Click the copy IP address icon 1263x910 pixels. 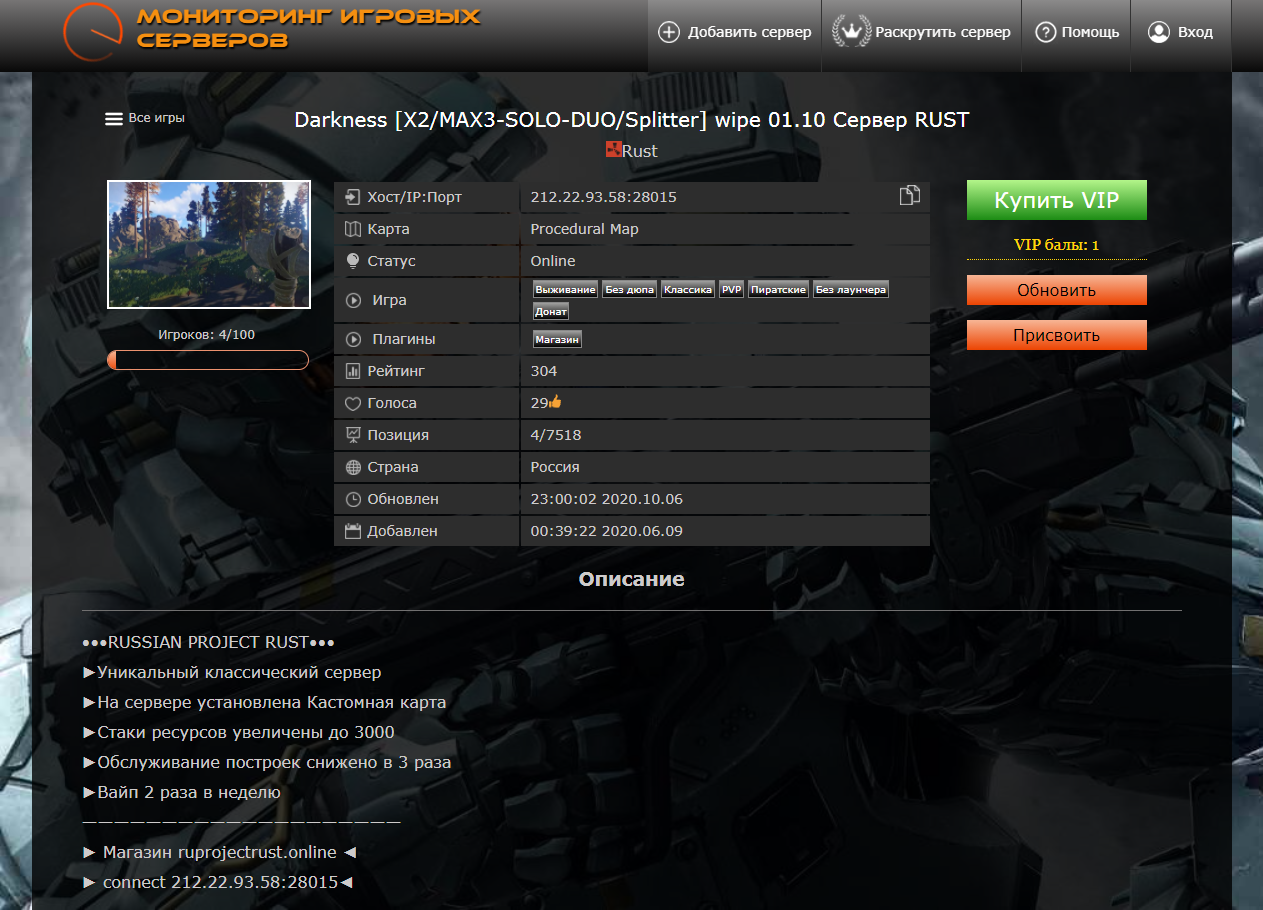coord(909,196)
